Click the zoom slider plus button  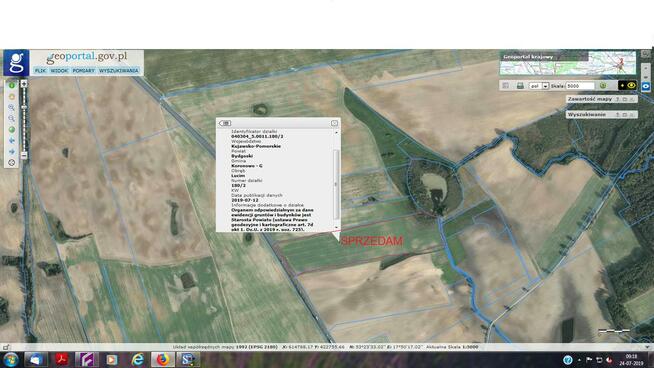tap(24, 84)
